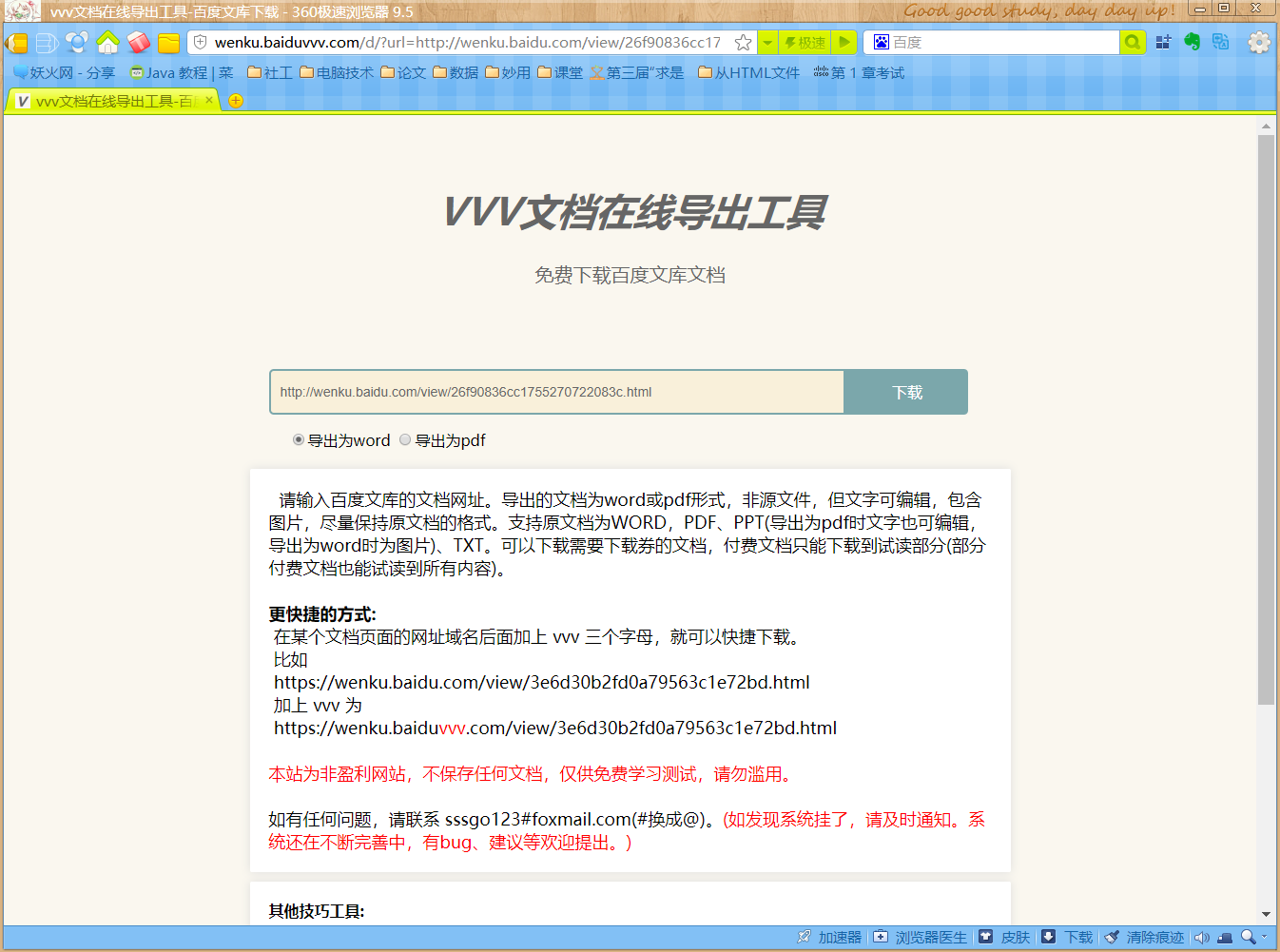Open the translate extension icon
This screenshot has width=1280, height=952.
tap(1221, 42)
